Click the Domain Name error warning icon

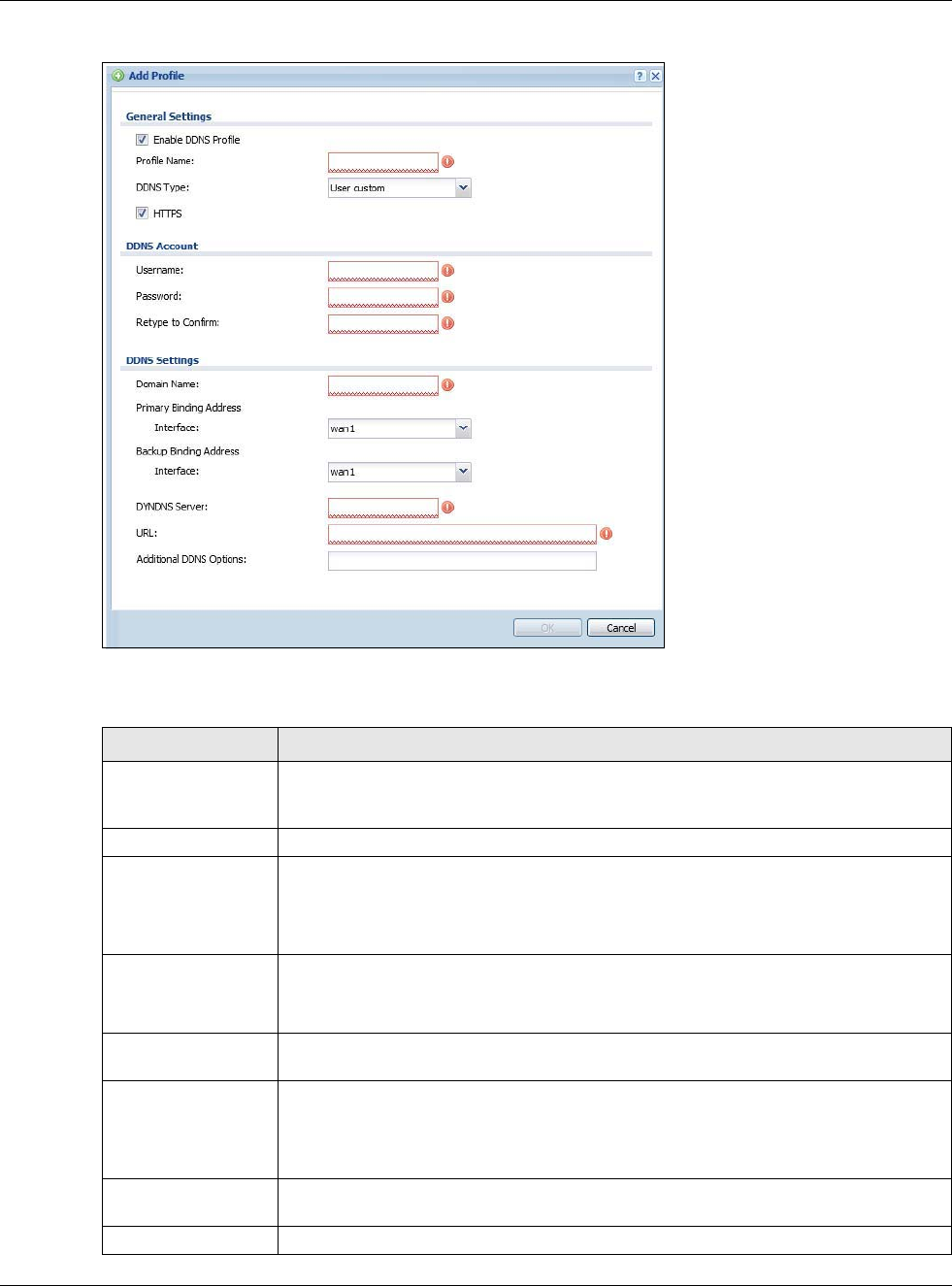(x=447, y=385)
